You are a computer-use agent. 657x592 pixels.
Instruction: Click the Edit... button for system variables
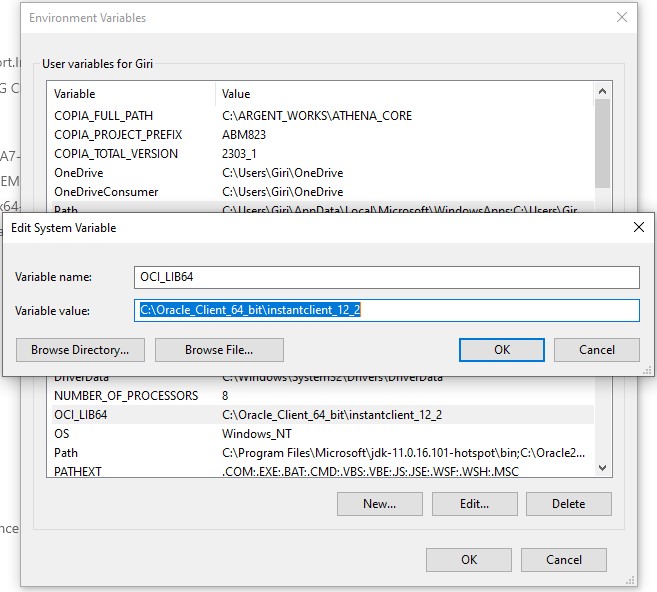[x=474, y=504]
